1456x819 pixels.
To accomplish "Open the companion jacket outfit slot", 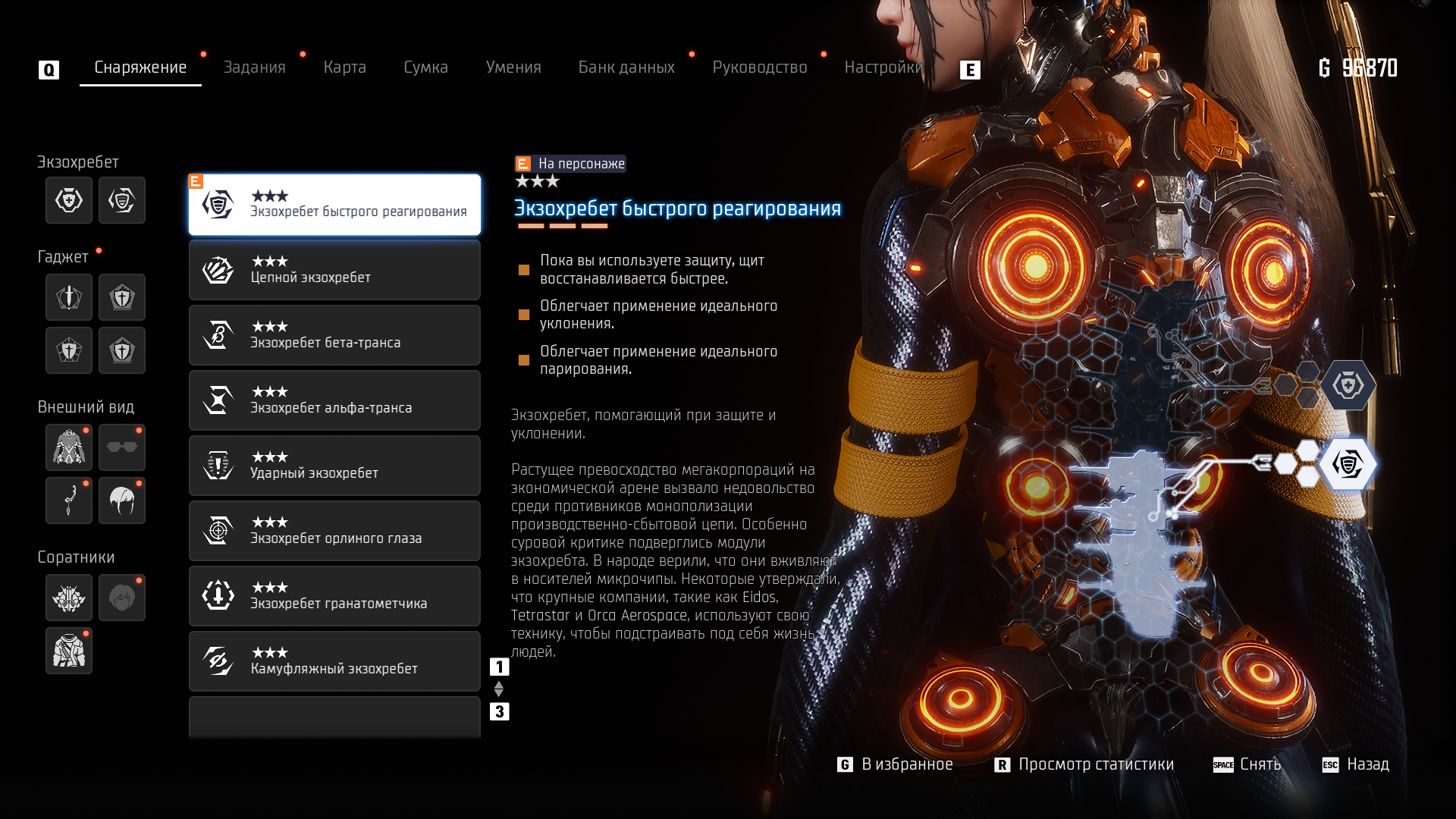I will [69, 651].
